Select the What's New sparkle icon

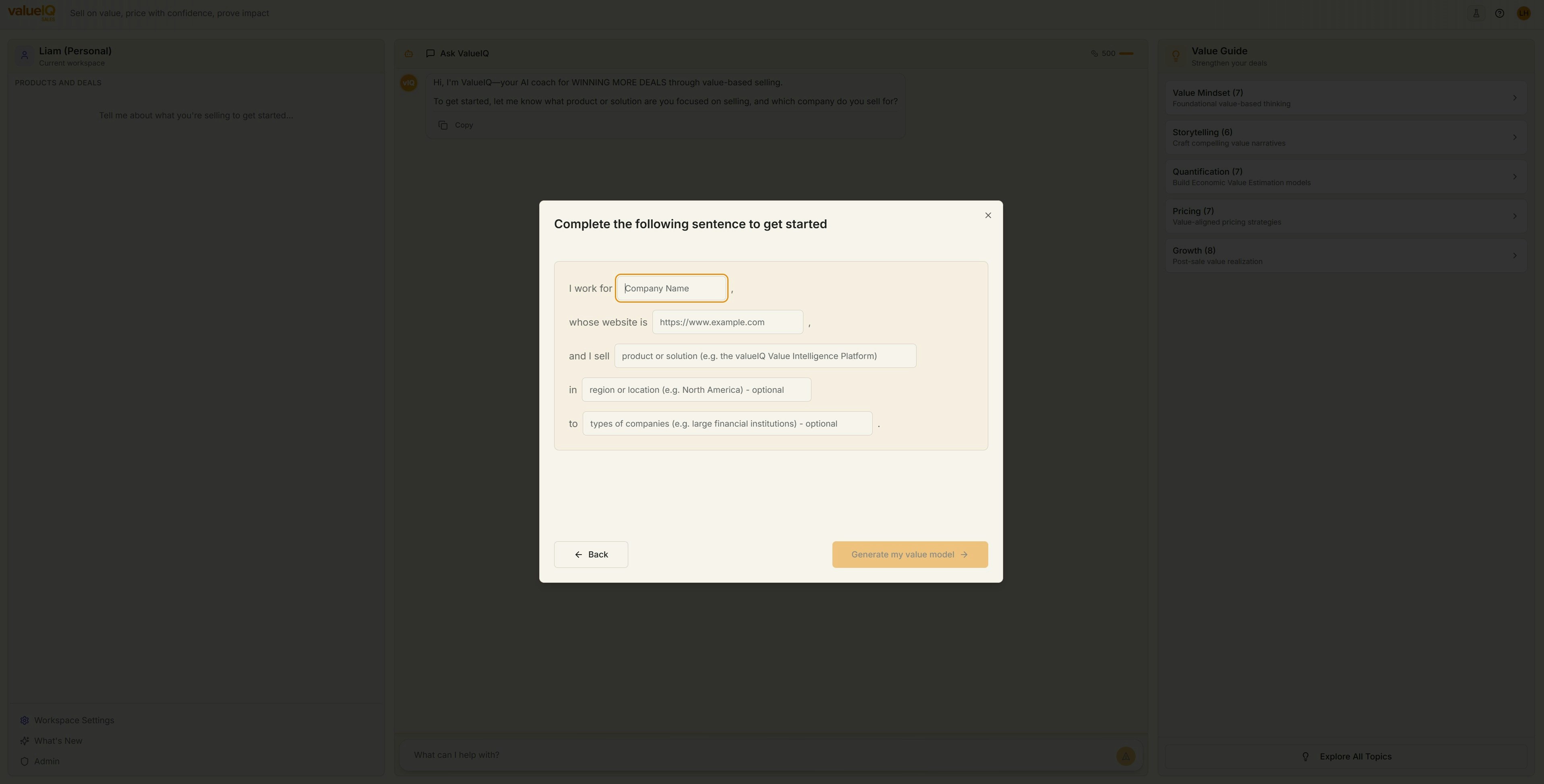tap(24, 740)
